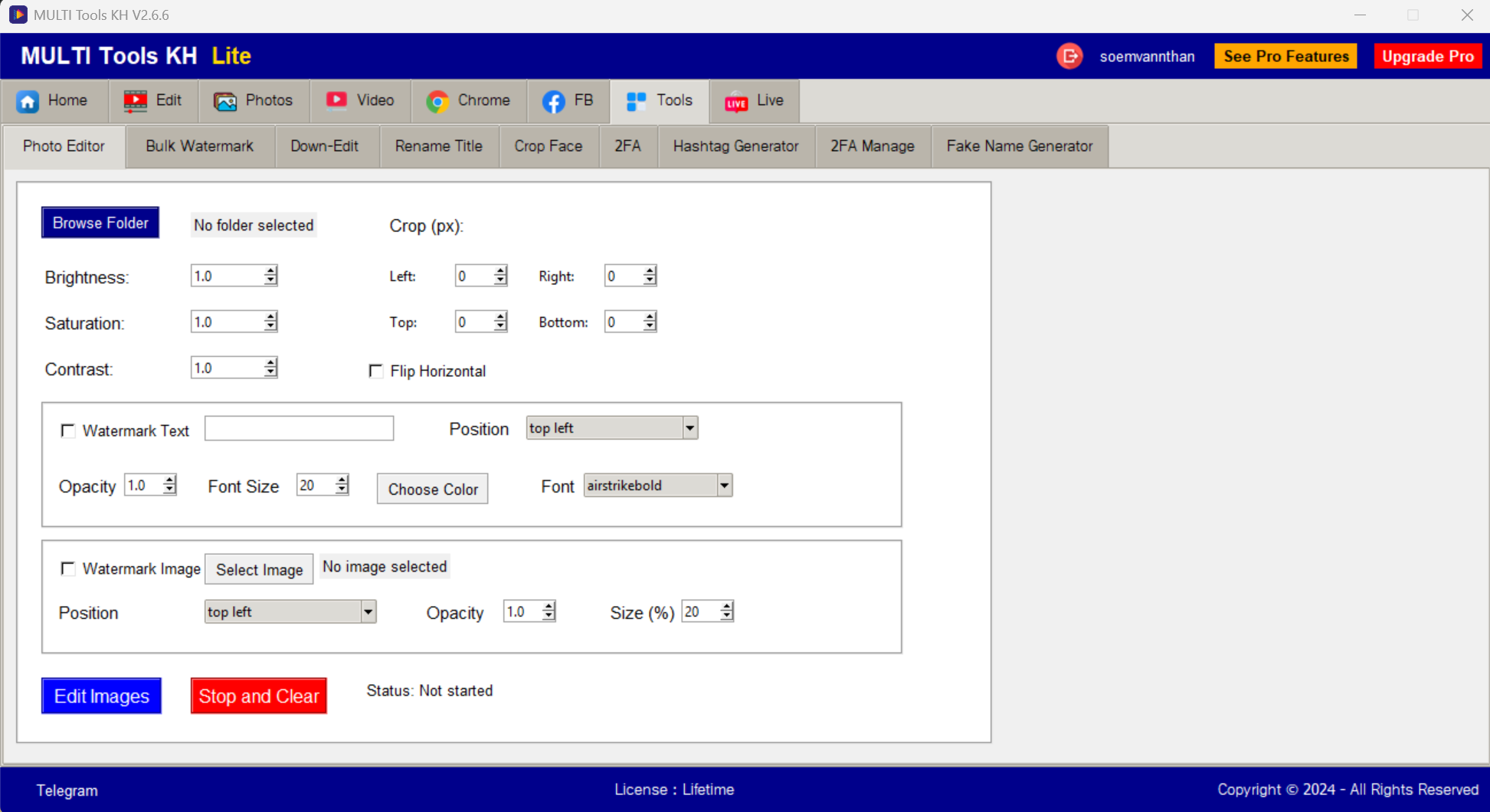The height and width of the screenshot is (812, 1490).
Task: Click the Video play icon
Action: click(336, 100)
